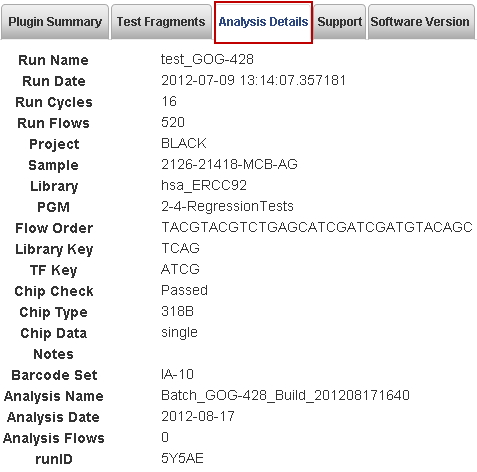Click the Library Key value TCAG
Screen dimensions: 477x472
(x=180, y=248)
